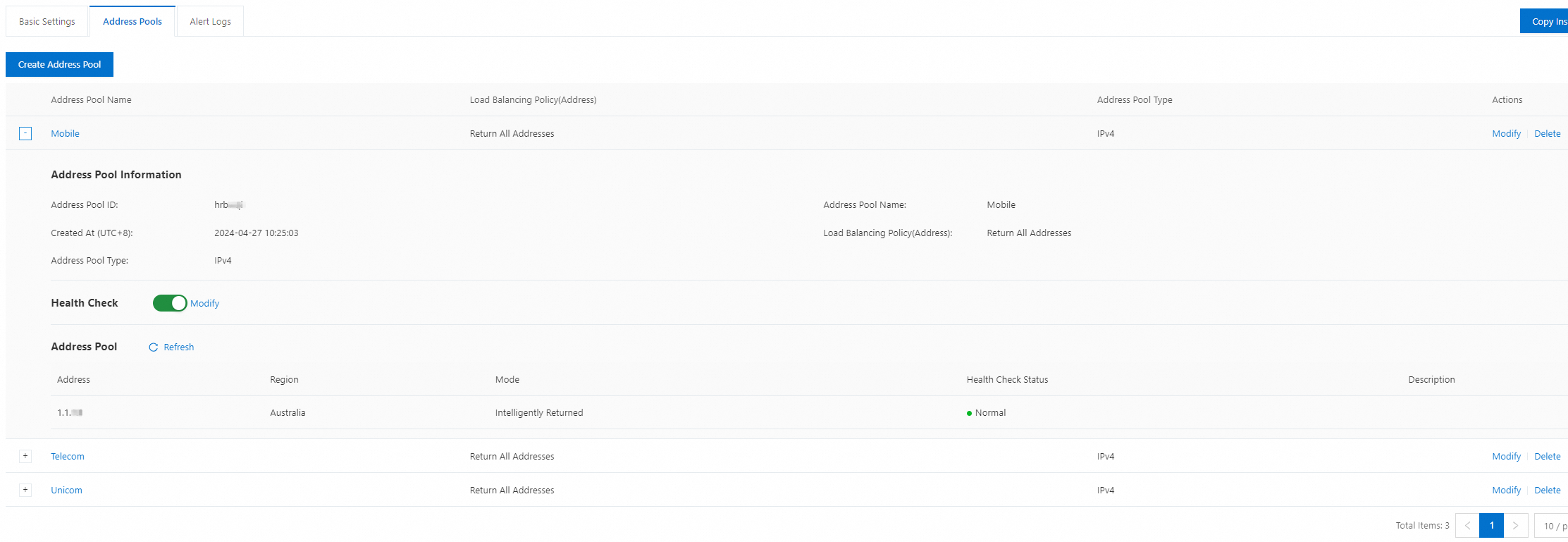Viewport: 1568px width, 542px height.
Task: Expand the Unicom address pool row
Action: [x=25, y=490]
